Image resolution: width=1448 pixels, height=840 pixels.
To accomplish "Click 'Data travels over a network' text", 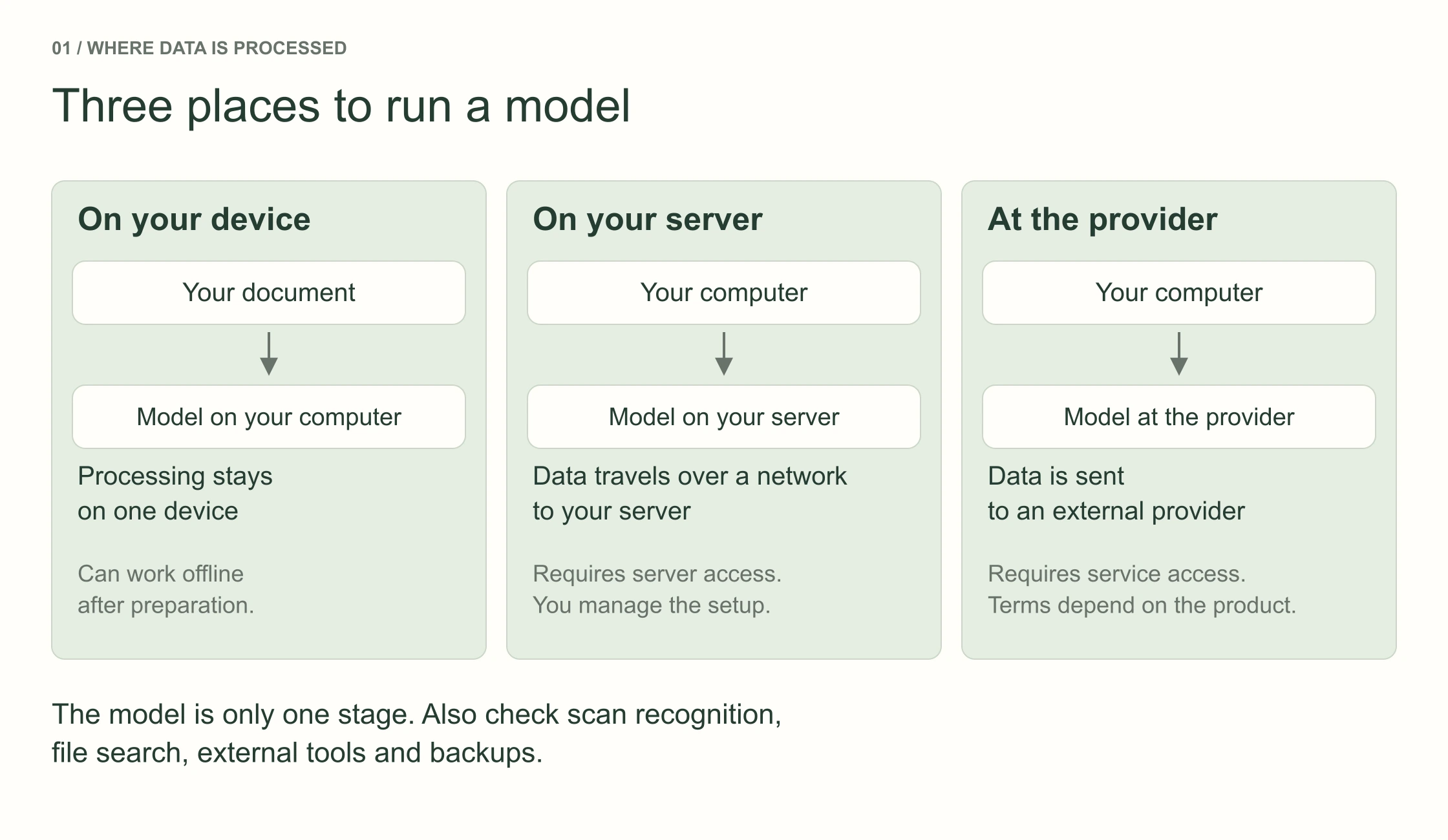I will 690,476.
